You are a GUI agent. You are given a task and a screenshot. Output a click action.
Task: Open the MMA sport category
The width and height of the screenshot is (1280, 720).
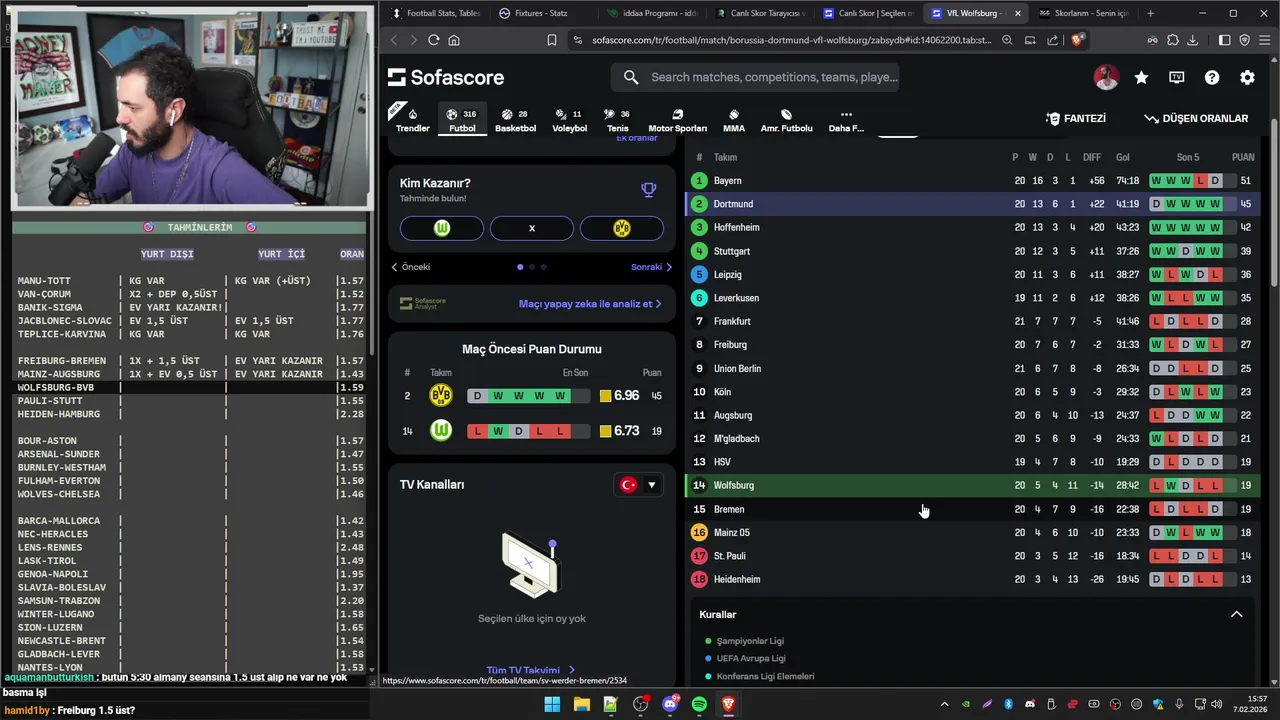coord(733,120)
